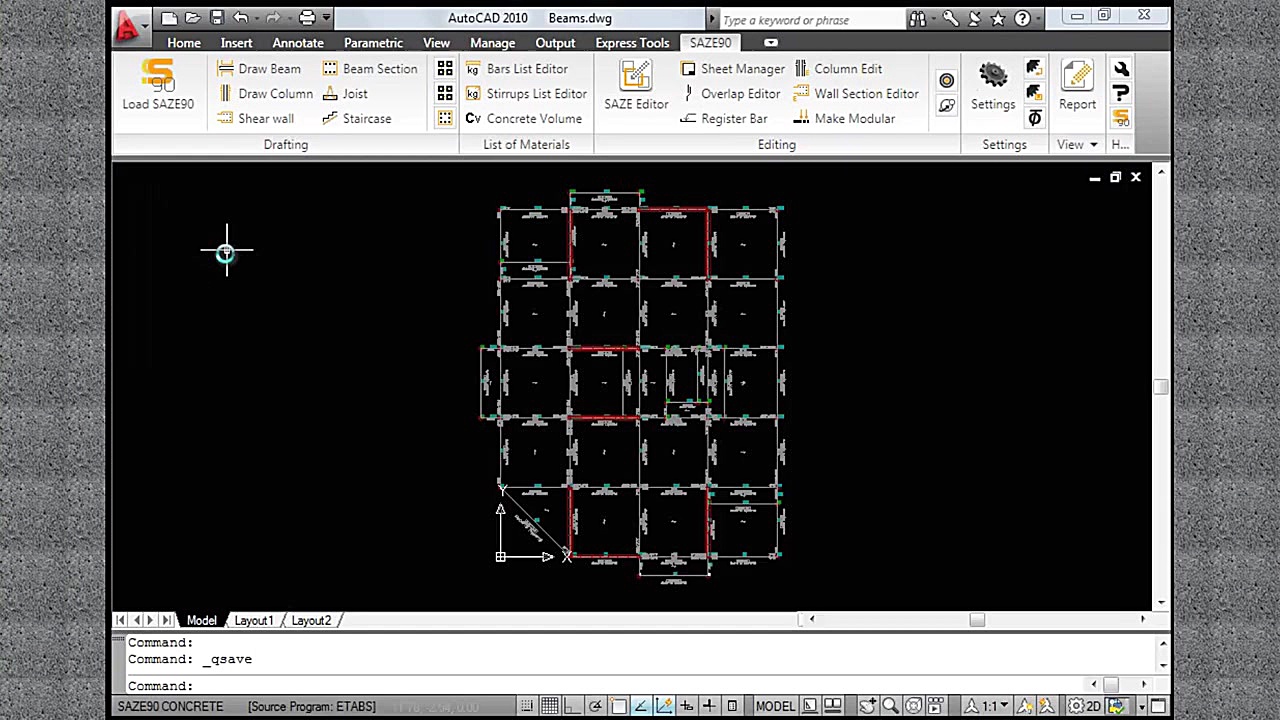1280x720 pixels.
Task: Select the Draw Column tool
Action: point(265,94)
